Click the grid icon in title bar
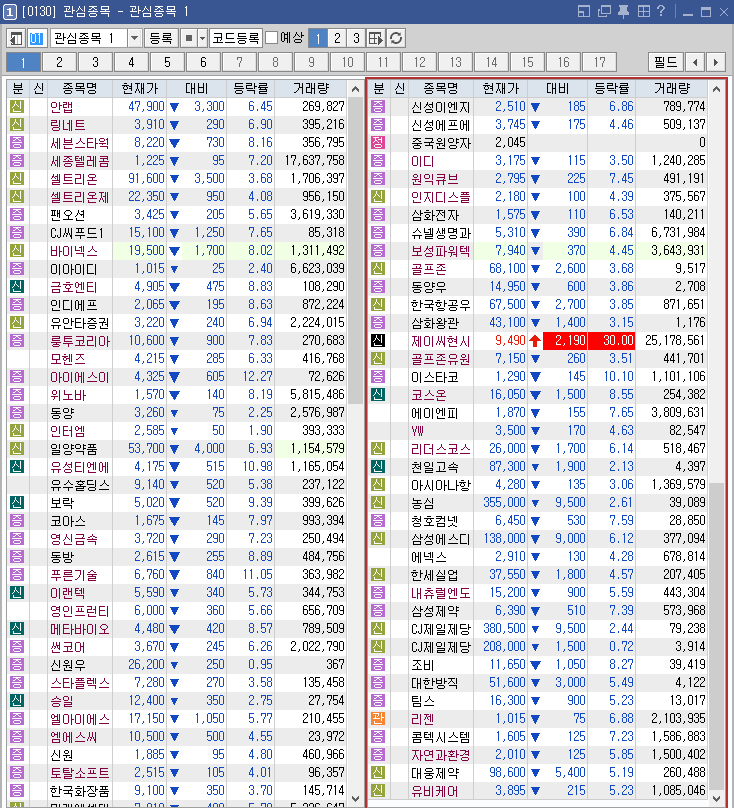Image resolution: width=734 pixels, height=808 pixels. 644,11
